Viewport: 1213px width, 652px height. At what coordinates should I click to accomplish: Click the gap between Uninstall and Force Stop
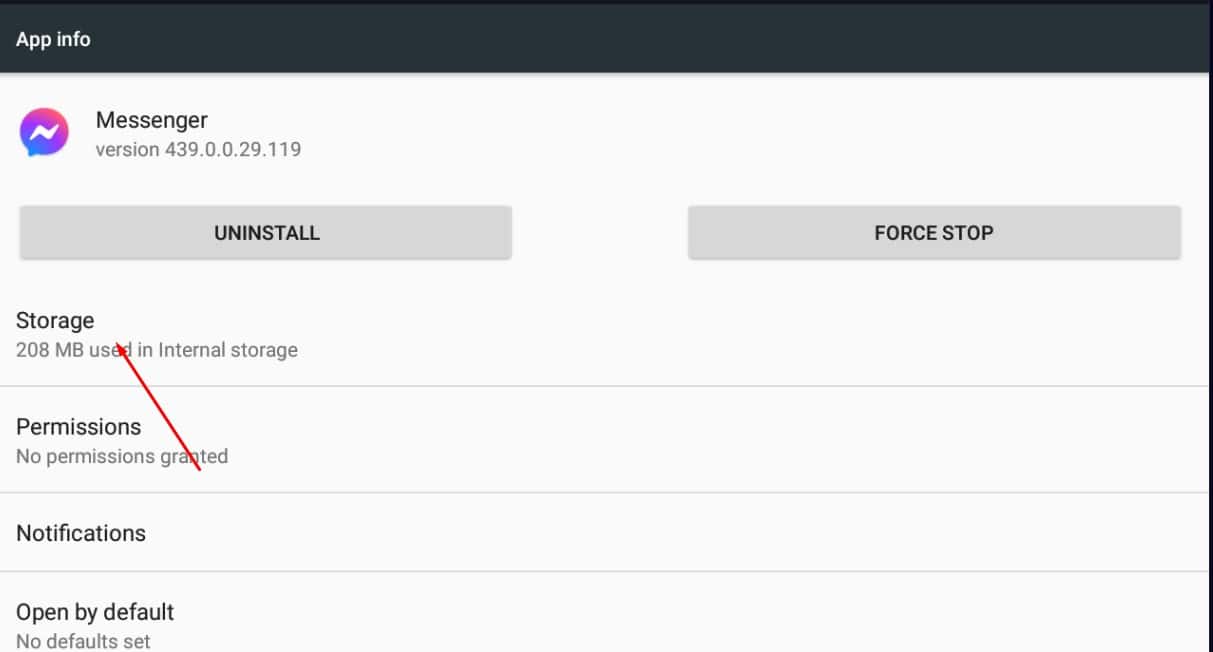pyautogui.click(x=600, y=233)
